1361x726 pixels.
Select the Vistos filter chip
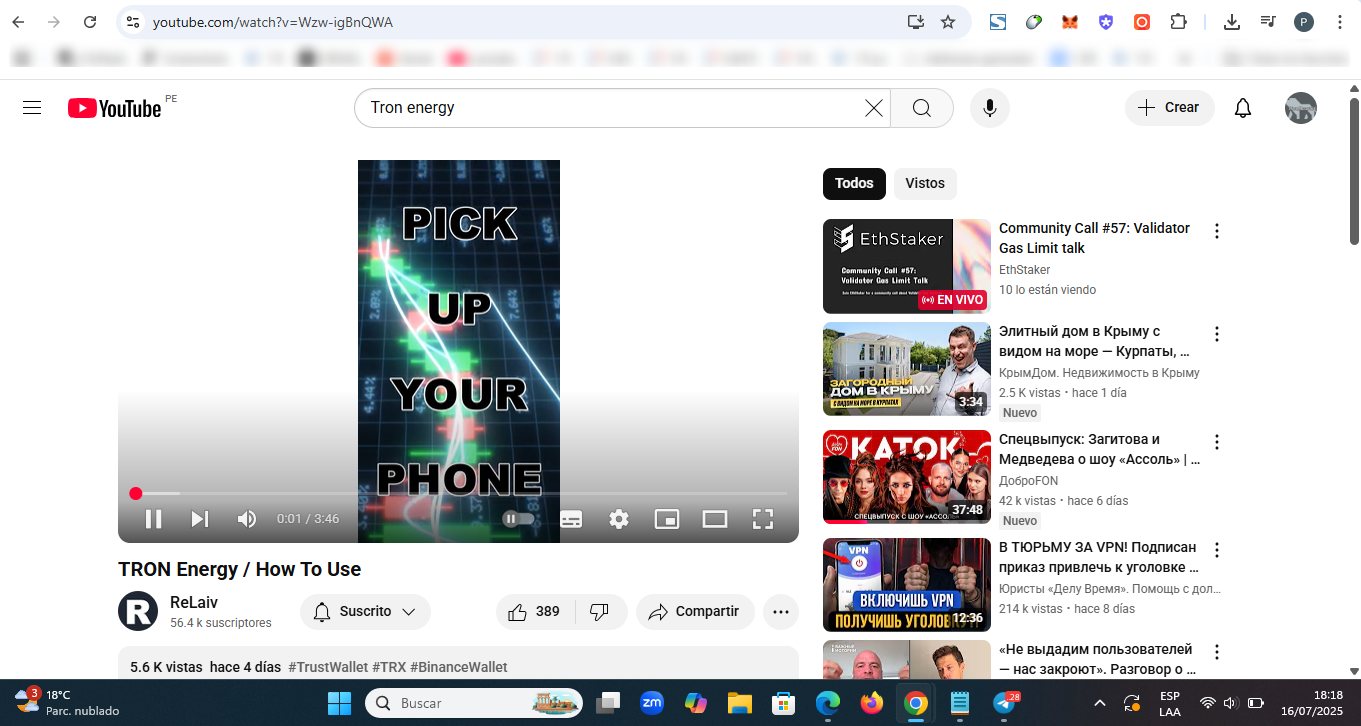click(x=925, y=184)
